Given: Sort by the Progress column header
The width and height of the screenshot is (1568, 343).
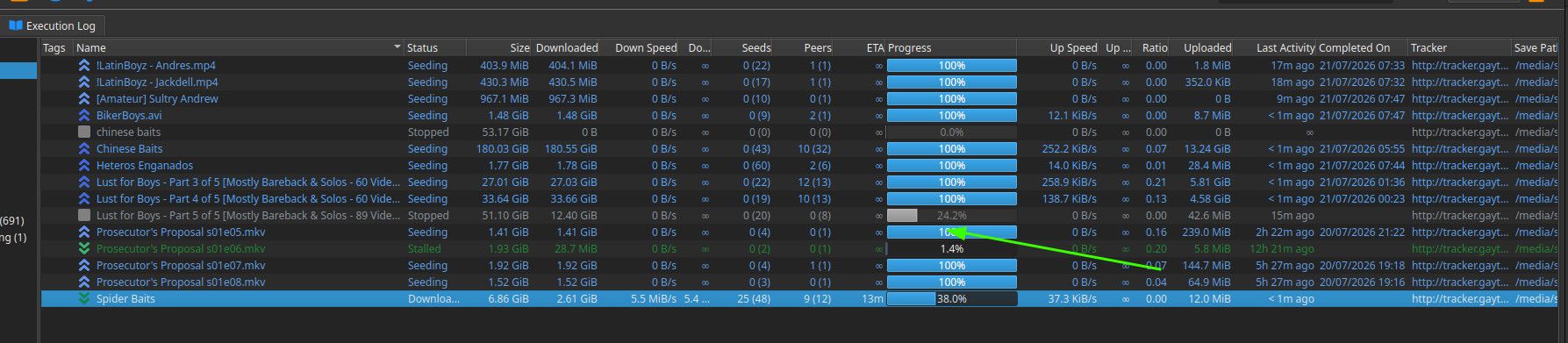Looking at the screenshot, I should [x=910, y=47].
